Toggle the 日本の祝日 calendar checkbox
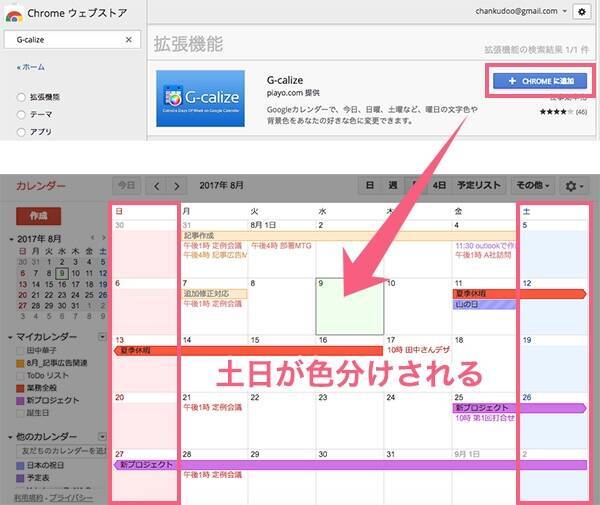 click(x=20, y=466)
